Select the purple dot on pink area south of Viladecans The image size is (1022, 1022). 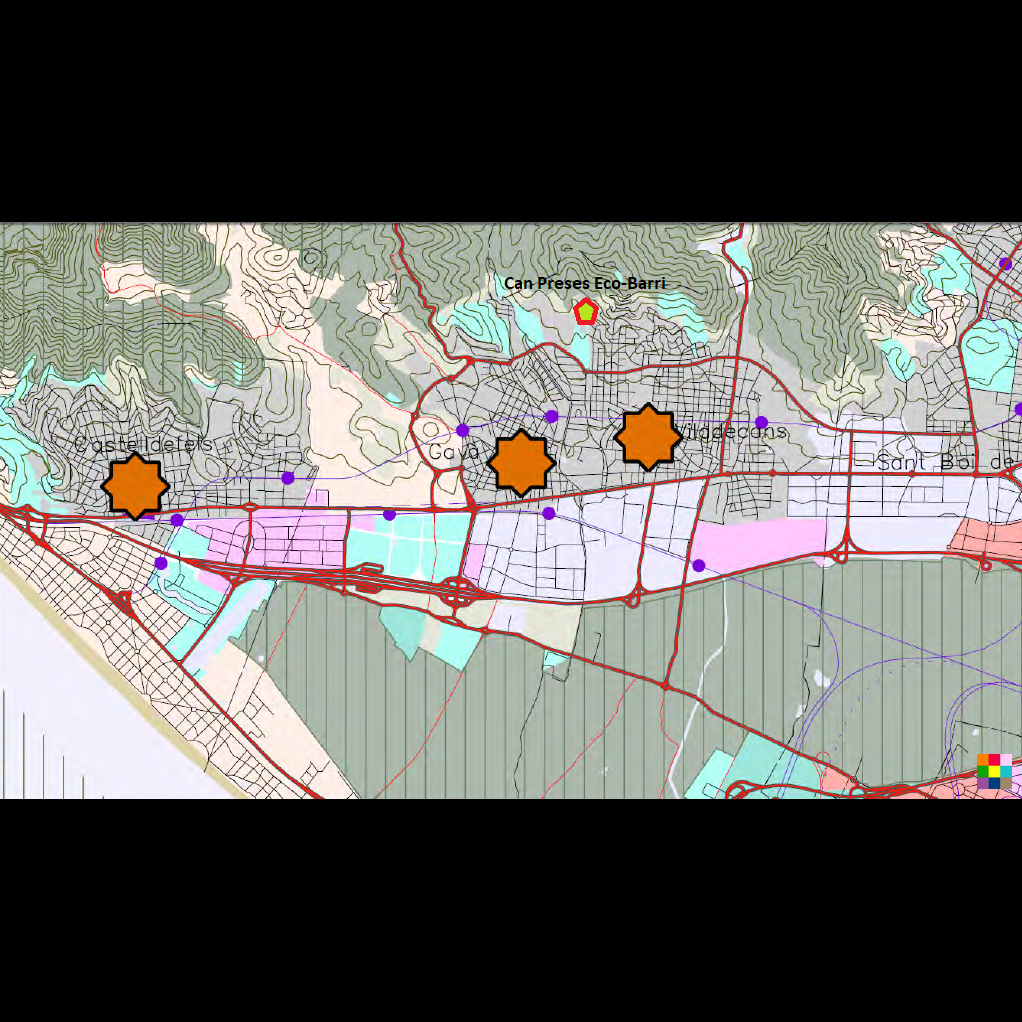(698, 566)
